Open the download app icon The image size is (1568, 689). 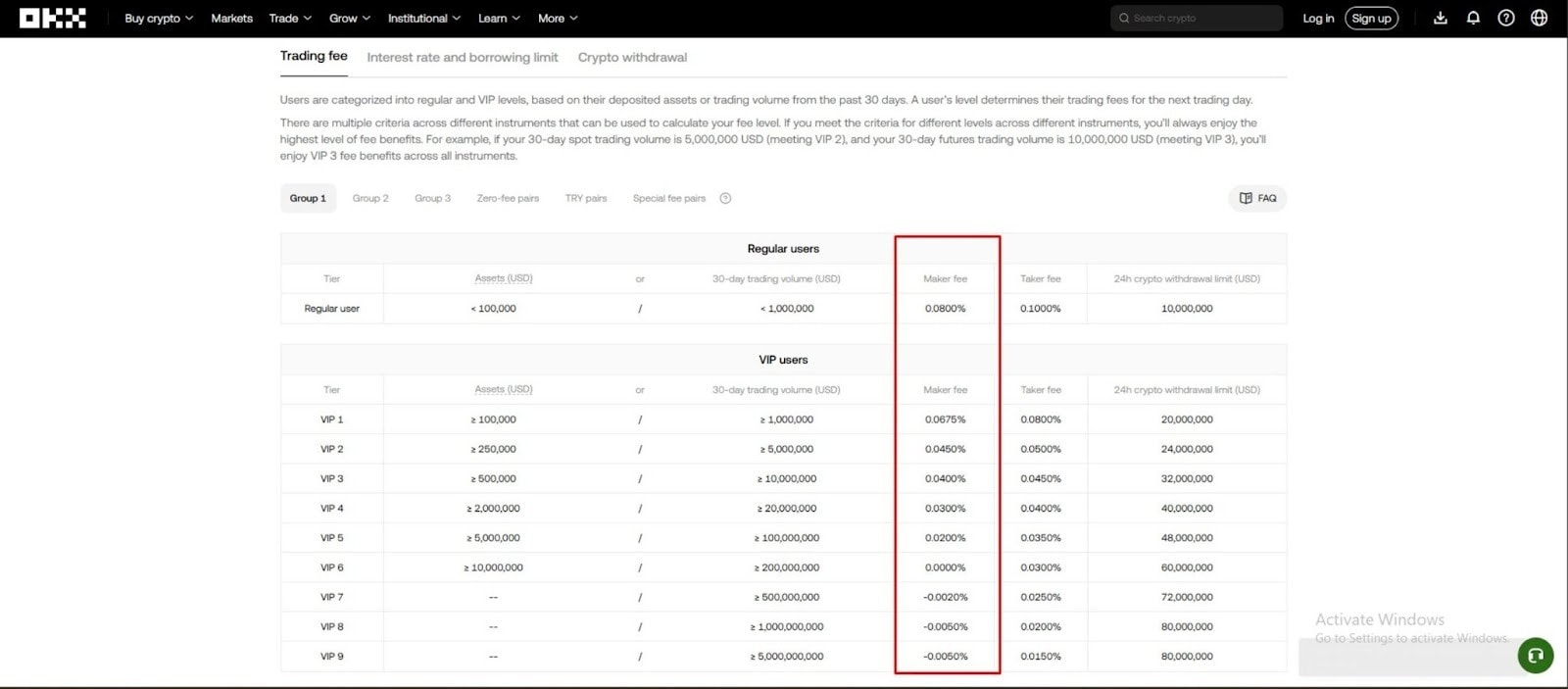1440,18
